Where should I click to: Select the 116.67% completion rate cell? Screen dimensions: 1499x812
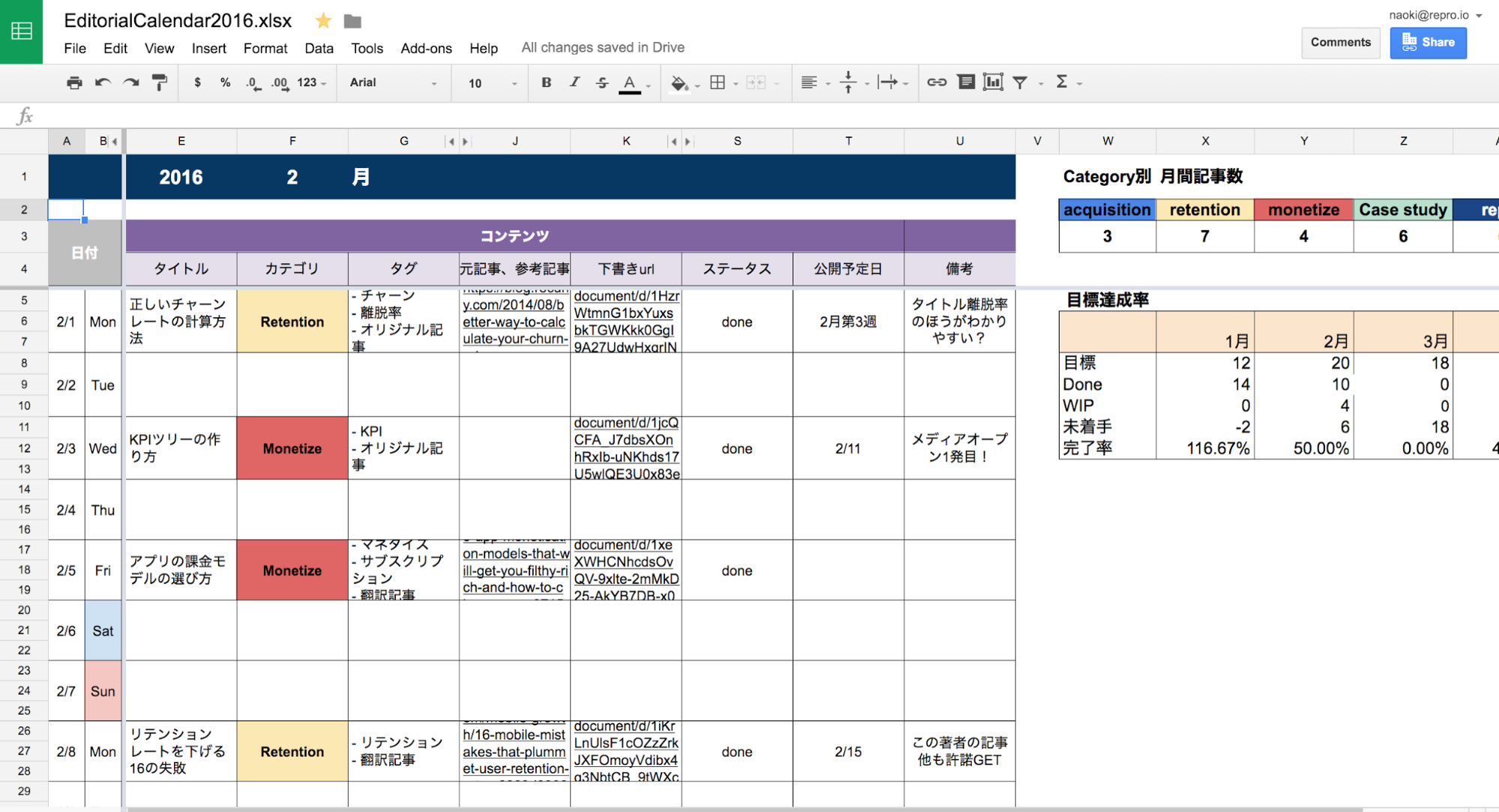click(x=1205, y=448)
